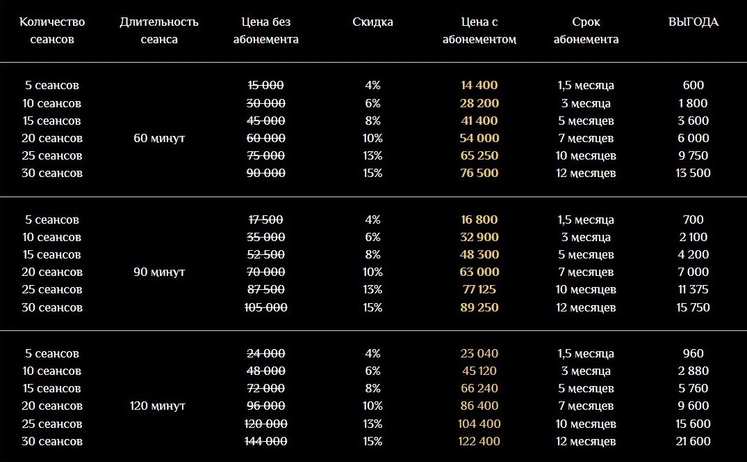747x462 pixels.
Task: Select the "90 минут" duration label
Action: [158, 272]
